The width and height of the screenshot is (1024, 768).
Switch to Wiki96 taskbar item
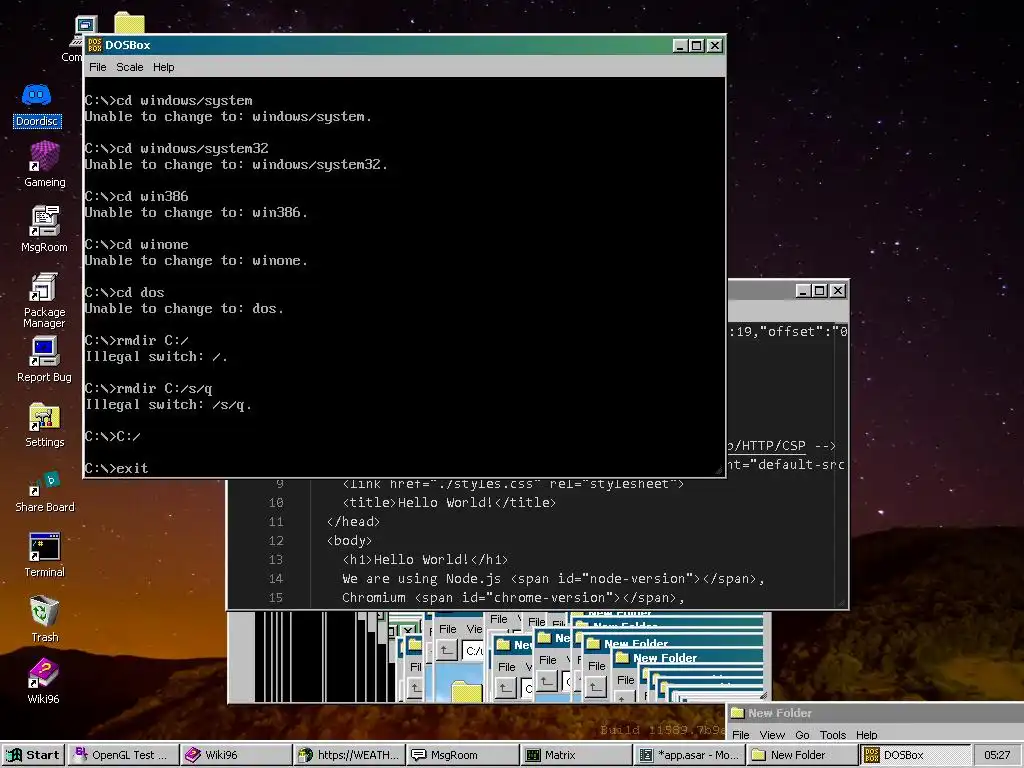[x=235, y=755]
